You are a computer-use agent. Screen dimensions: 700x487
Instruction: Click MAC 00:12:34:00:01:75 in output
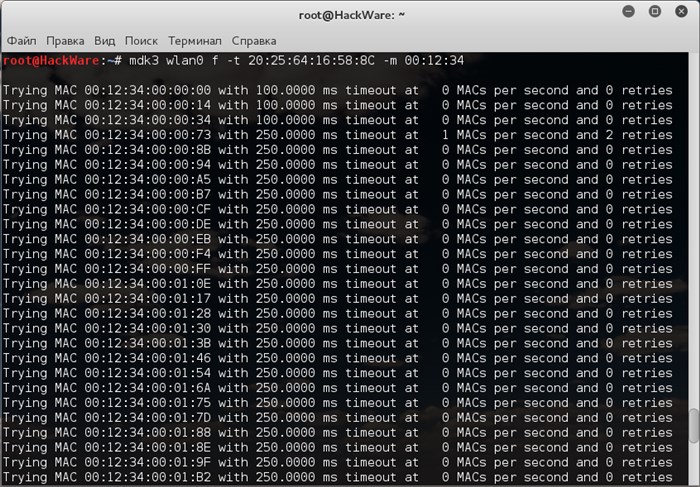coord(148,403)
